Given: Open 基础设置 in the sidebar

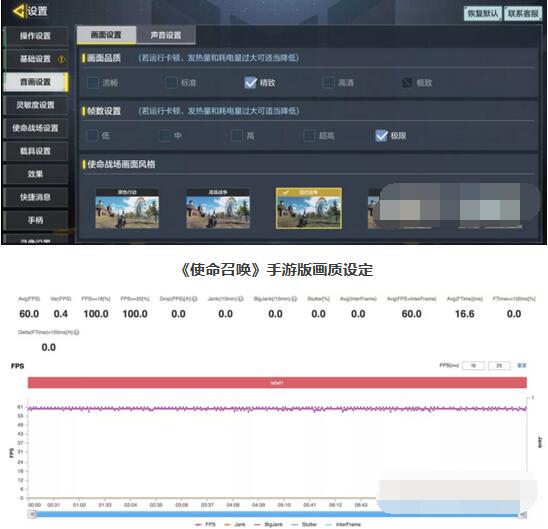Looking at the screenshot, I should tap(35, 59).
